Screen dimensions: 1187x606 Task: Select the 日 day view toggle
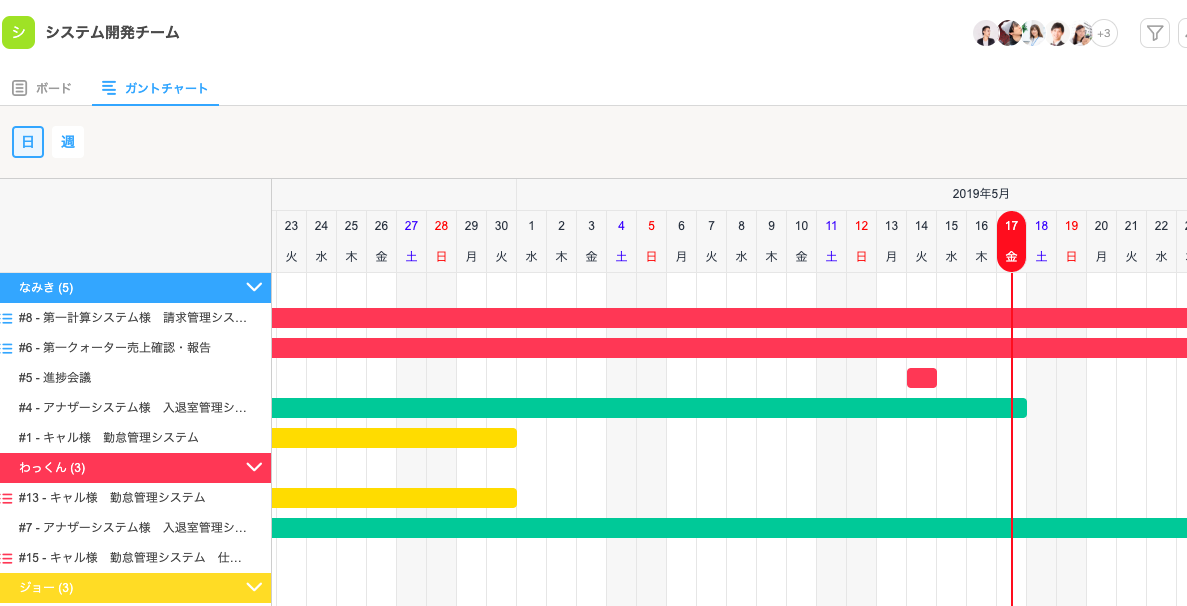pos(28,142)
